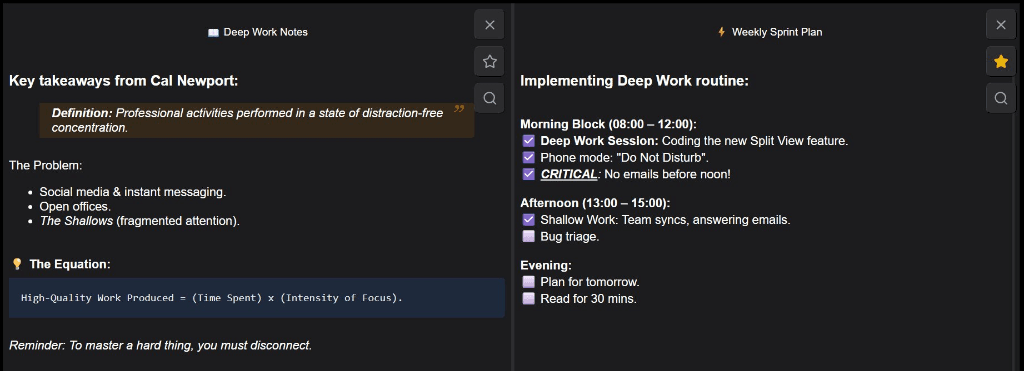Uncheck the Shallow Work Team syncs checkbox

[529, 220]
